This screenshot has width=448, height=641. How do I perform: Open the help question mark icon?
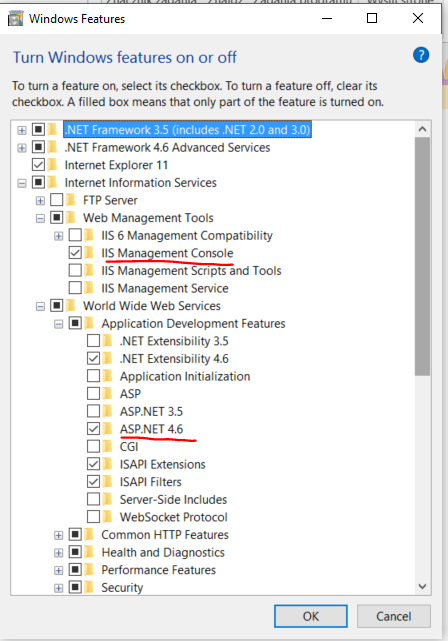(421, 55)
